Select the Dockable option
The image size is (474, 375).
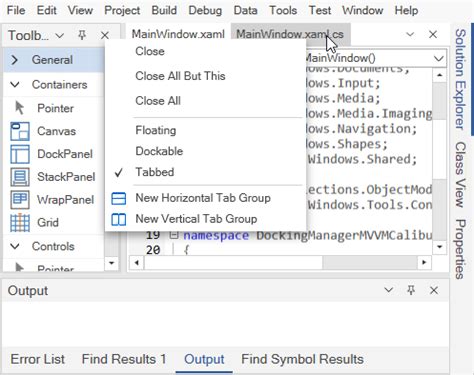pyautogui.click(x=159, y=151)
